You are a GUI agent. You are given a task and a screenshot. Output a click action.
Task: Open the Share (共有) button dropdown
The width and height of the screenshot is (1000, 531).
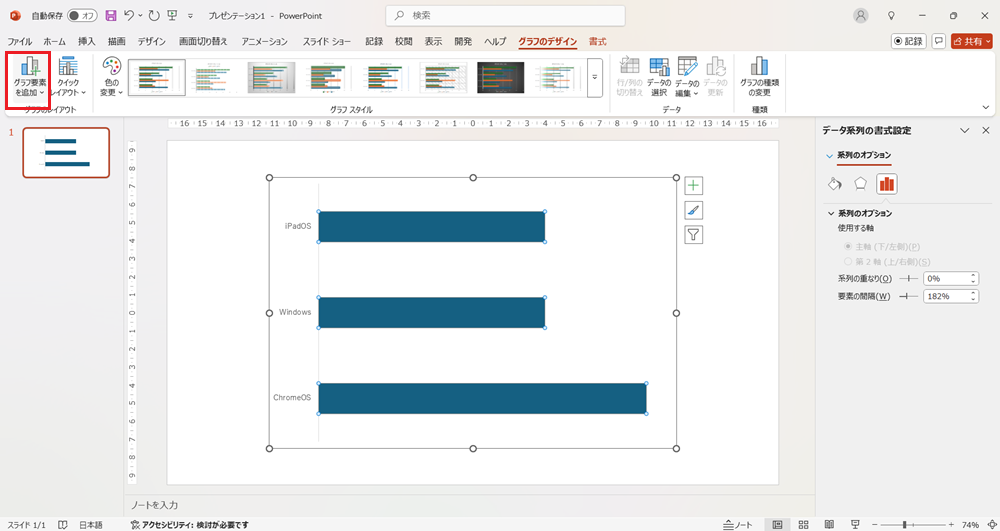click(x=971, y=41)
